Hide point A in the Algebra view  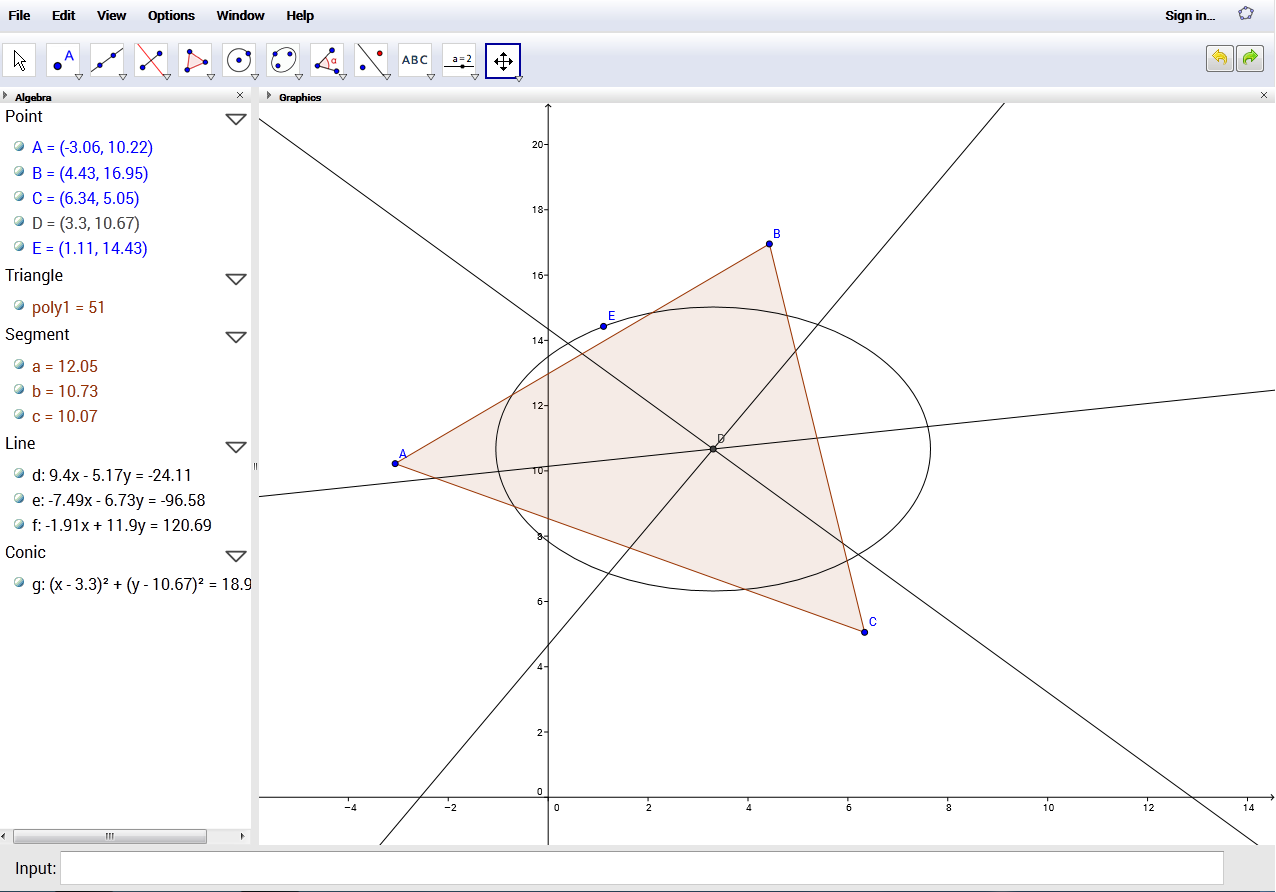coord(18,147)
